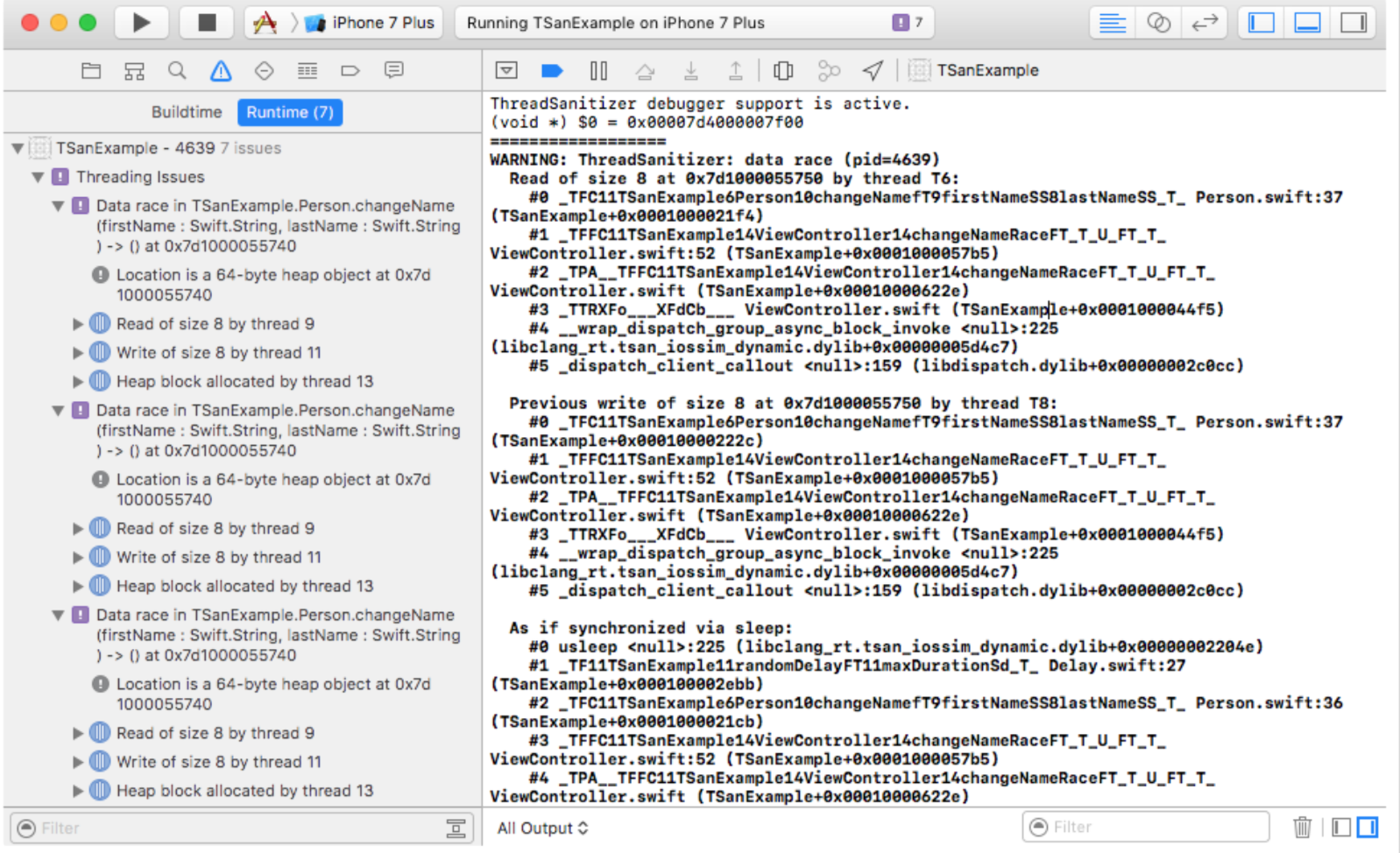The height and width of the screenshot is (853, 1400).
Task: Pause program execution
Action: (598, 70)
